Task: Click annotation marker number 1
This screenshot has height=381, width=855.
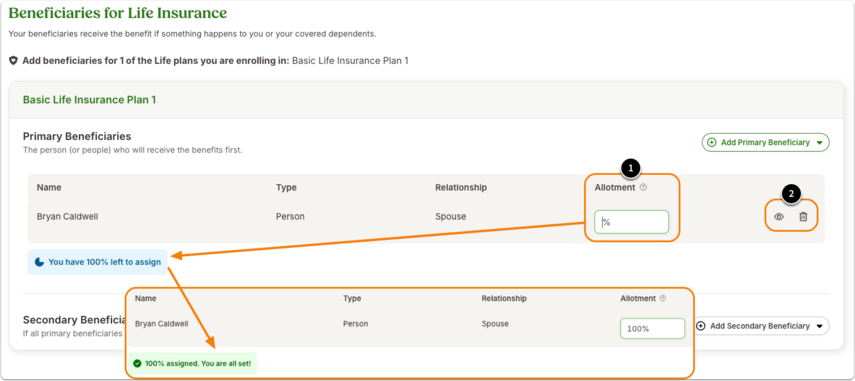Action: (631, 168)
